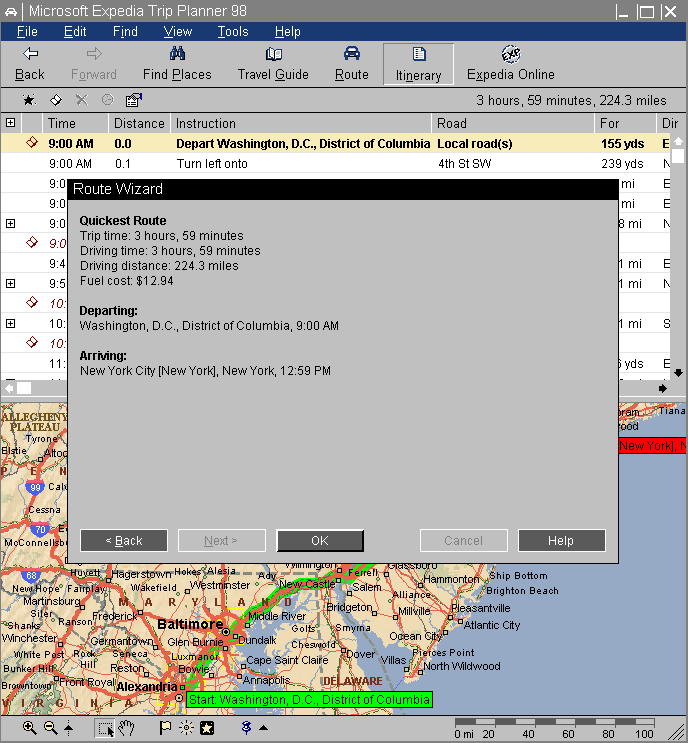Click the red diamond on the Depart row
This screenshot has height=743, width=688.
pyautogui.click(x=32, y=143)
